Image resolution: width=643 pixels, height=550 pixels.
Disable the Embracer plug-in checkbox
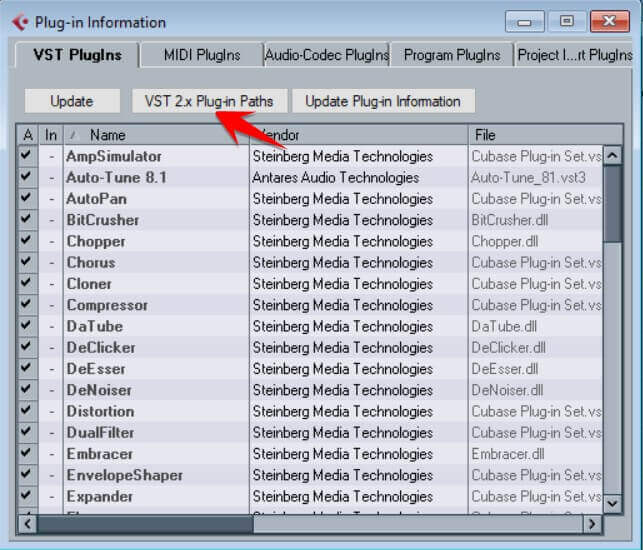(x=26, y=453)
